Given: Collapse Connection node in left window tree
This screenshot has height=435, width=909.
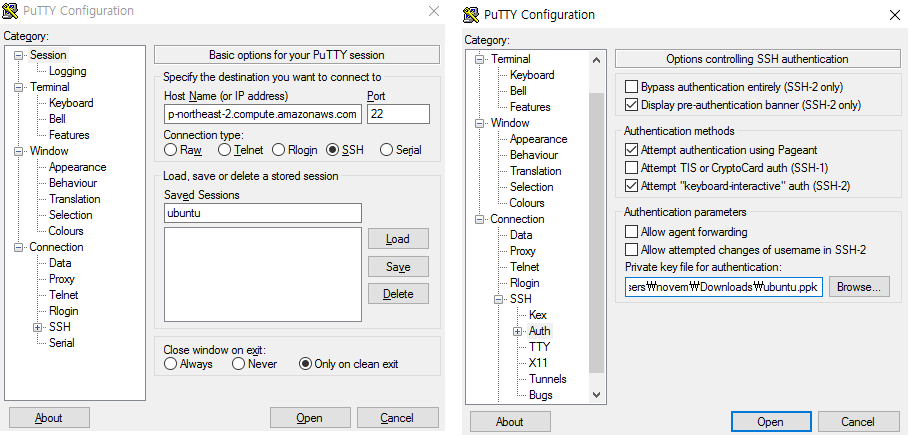Looking at the screenshot, I should pos(18,247).
